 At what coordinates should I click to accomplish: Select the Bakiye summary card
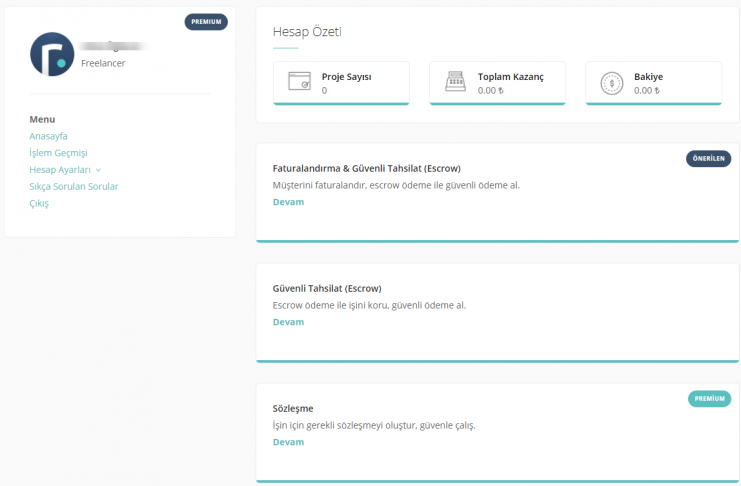(x=654, y=83)
